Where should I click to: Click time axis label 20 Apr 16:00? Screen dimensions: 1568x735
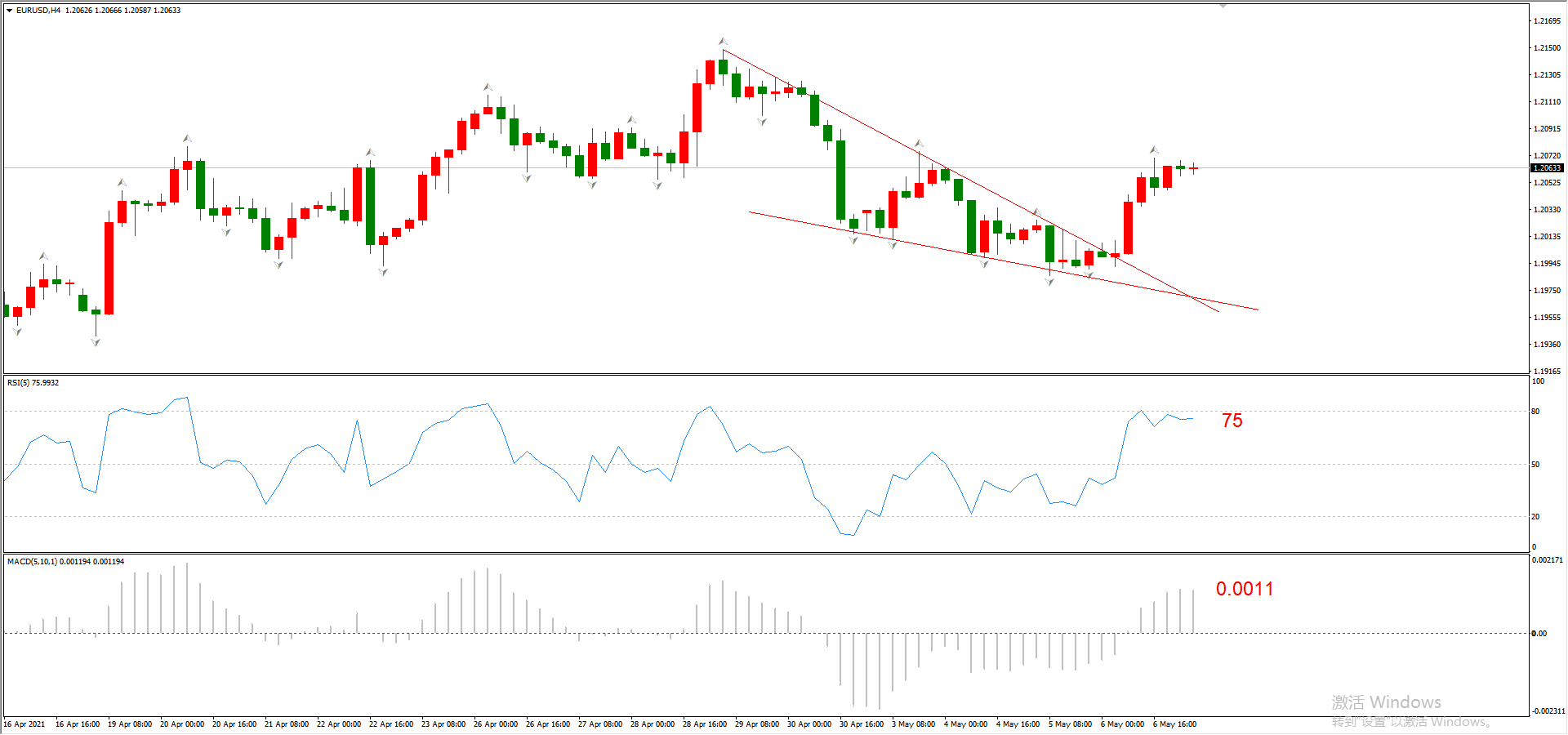point(234,724)
